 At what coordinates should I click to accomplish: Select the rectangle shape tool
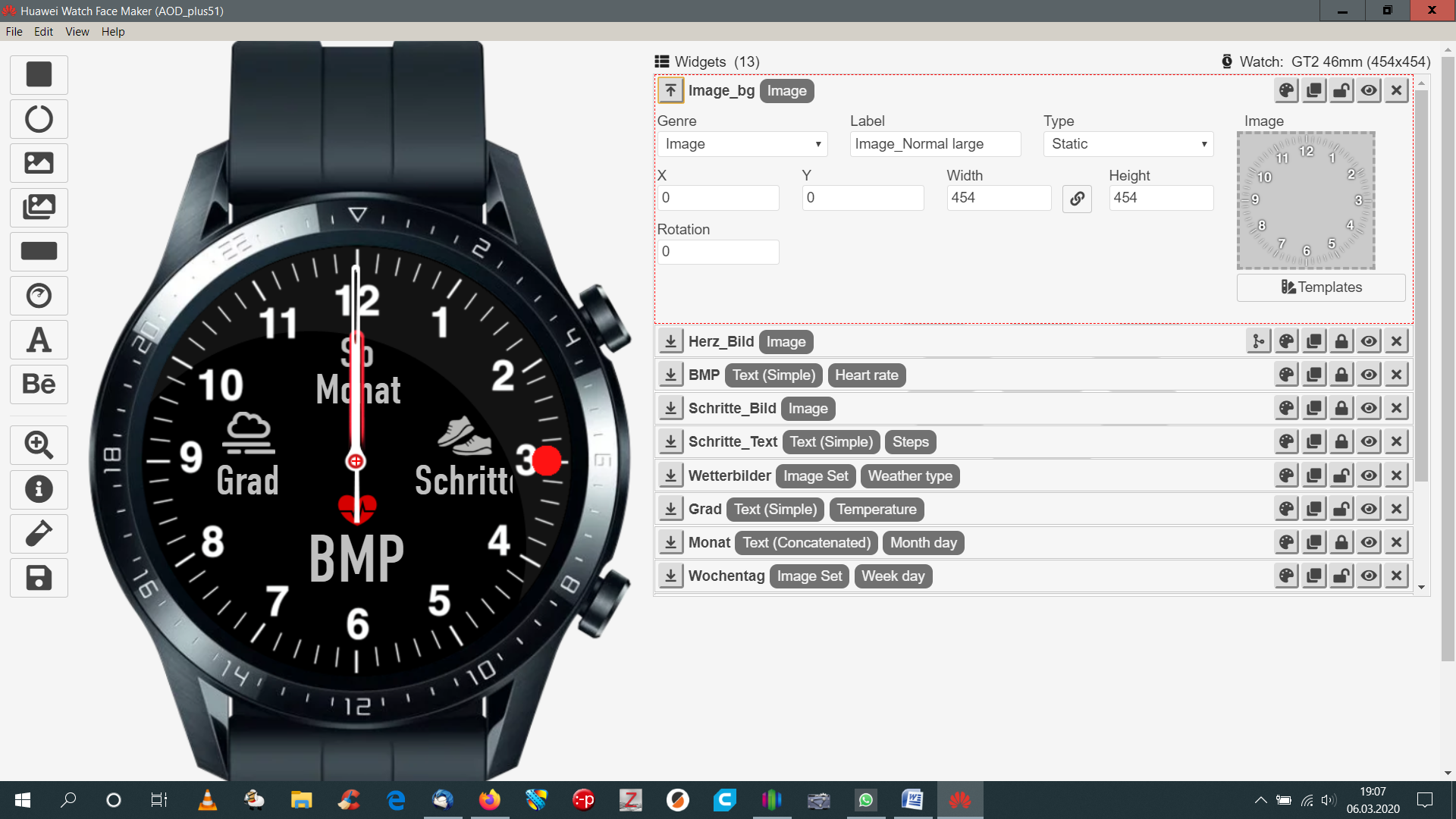coord(39,74)
